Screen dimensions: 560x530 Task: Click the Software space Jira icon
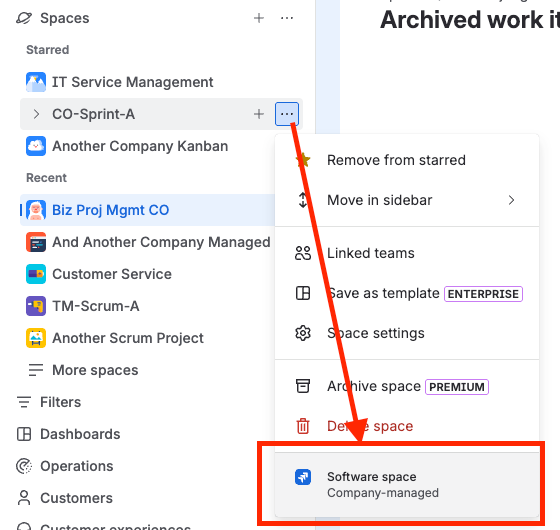(x=303, y=477)
